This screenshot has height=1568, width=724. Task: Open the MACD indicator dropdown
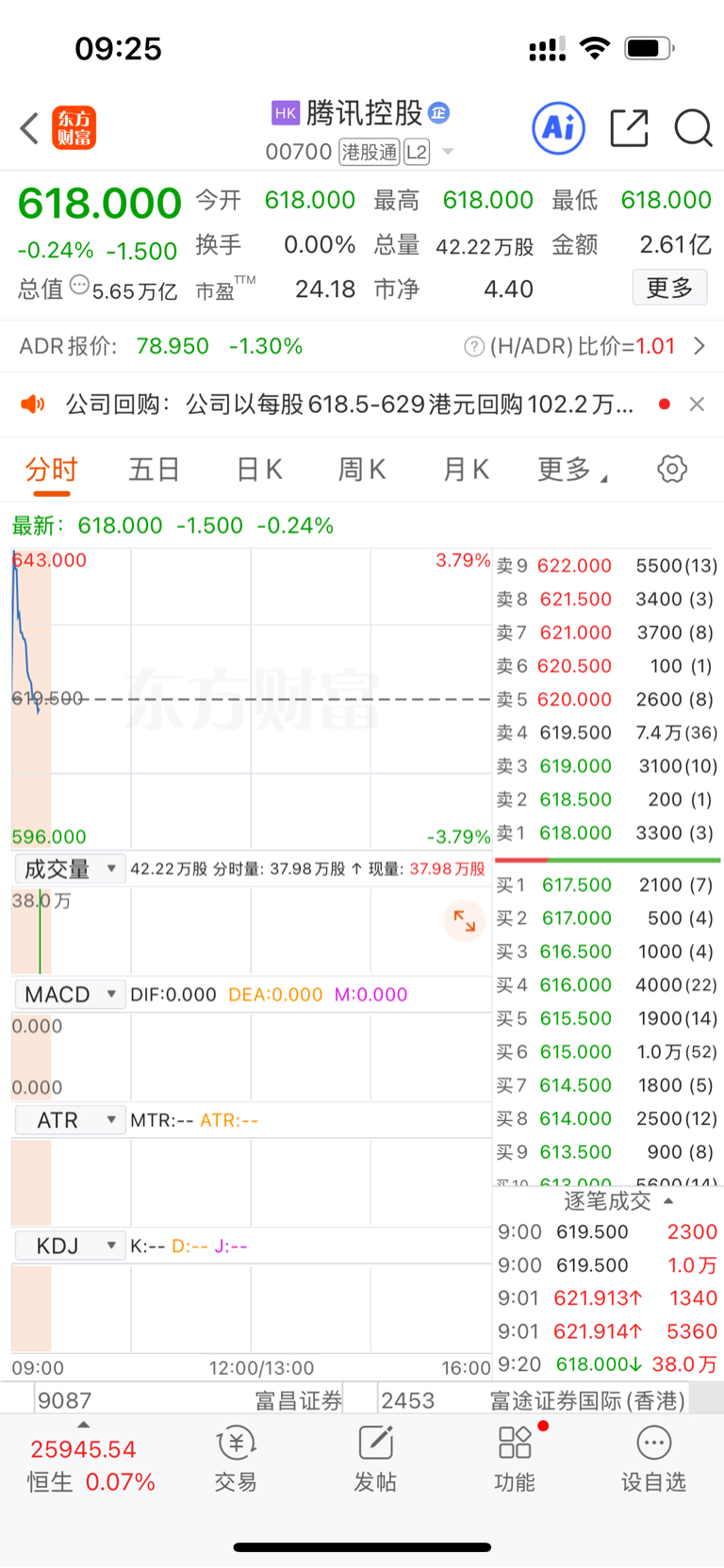[x=70, y=995]
